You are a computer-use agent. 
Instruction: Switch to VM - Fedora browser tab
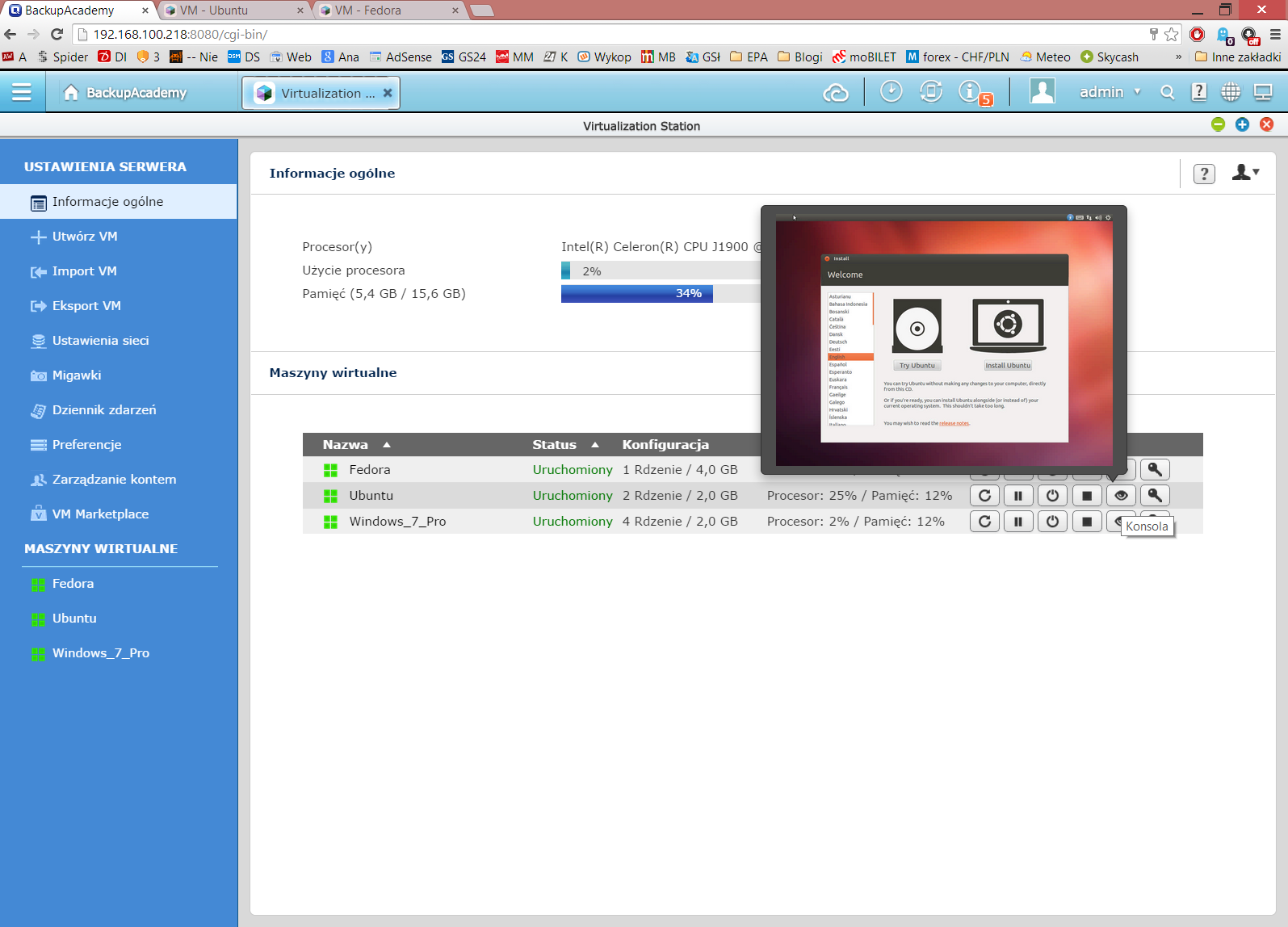(388, 10)
